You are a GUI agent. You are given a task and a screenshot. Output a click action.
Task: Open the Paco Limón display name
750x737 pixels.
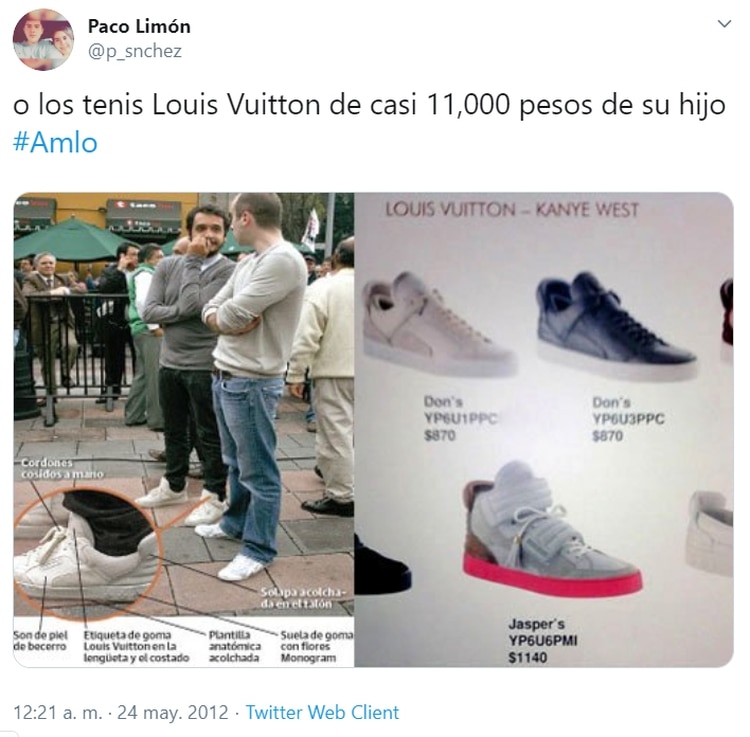click(x=139, y=26)
